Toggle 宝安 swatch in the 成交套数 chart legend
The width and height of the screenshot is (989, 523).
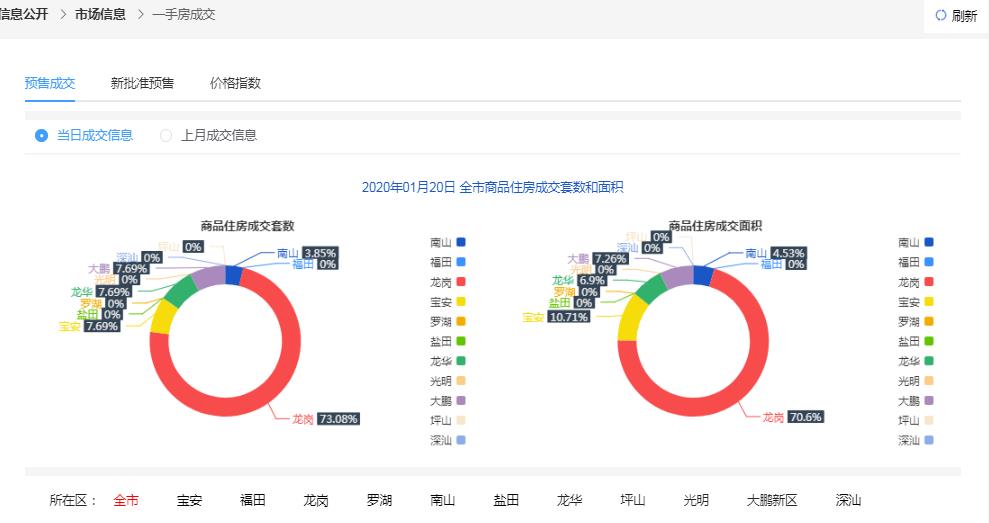pyautogui.click(x=461, y=302)
